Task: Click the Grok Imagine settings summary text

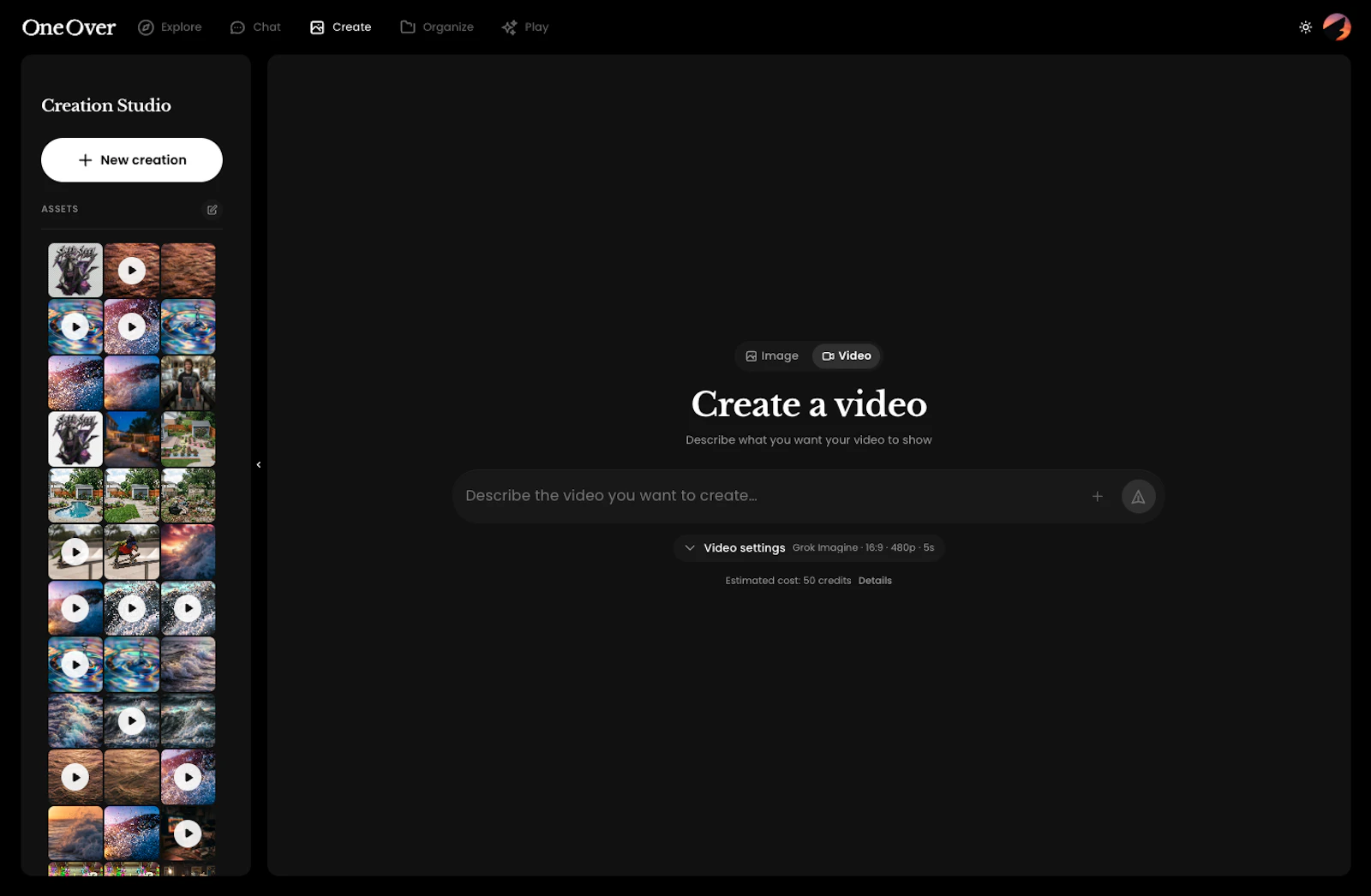Action: pyautogui.click(x=863, y=548)
